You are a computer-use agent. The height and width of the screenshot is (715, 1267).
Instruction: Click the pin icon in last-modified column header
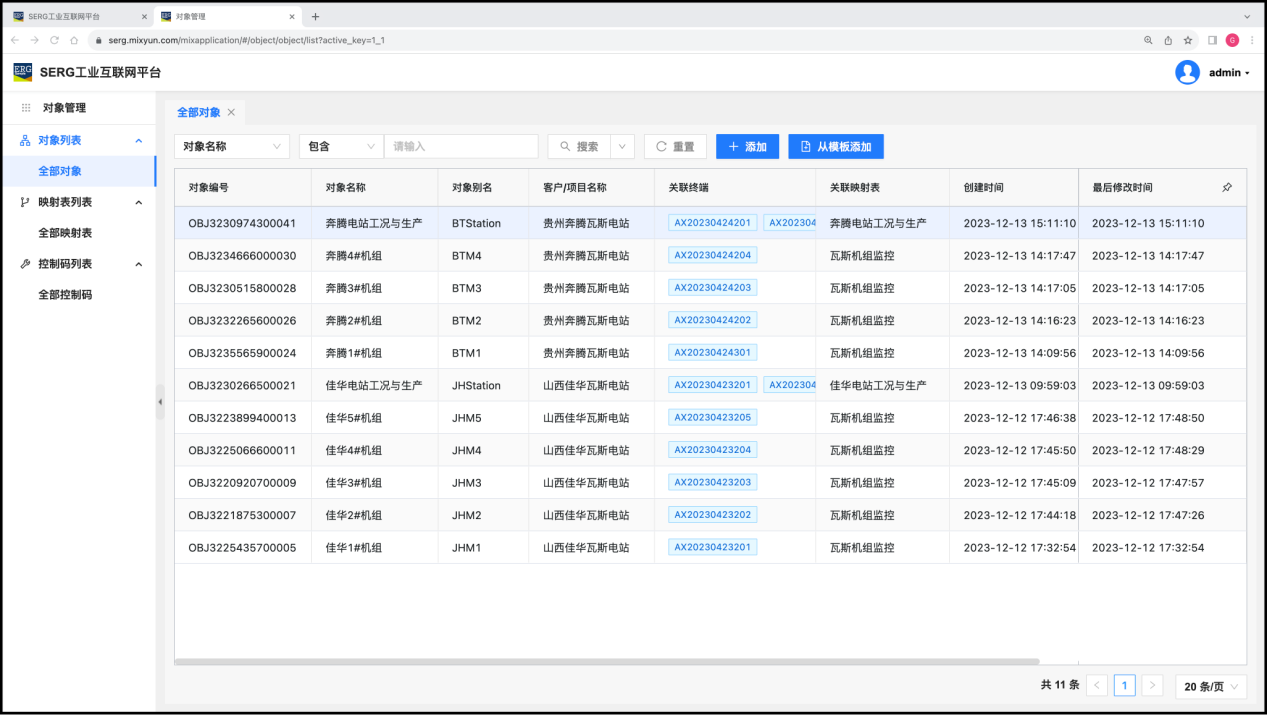(x=1227, y=188)
